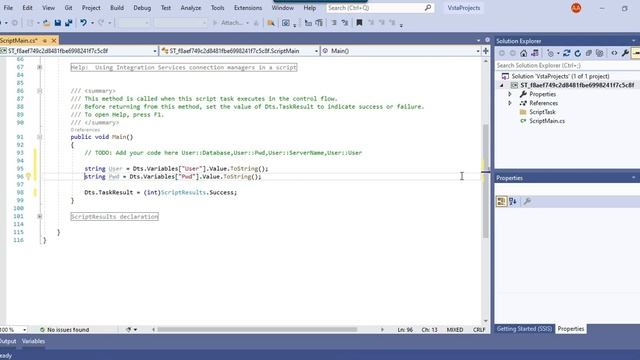Toggle the bookmark icon in the toolbar

359,23
